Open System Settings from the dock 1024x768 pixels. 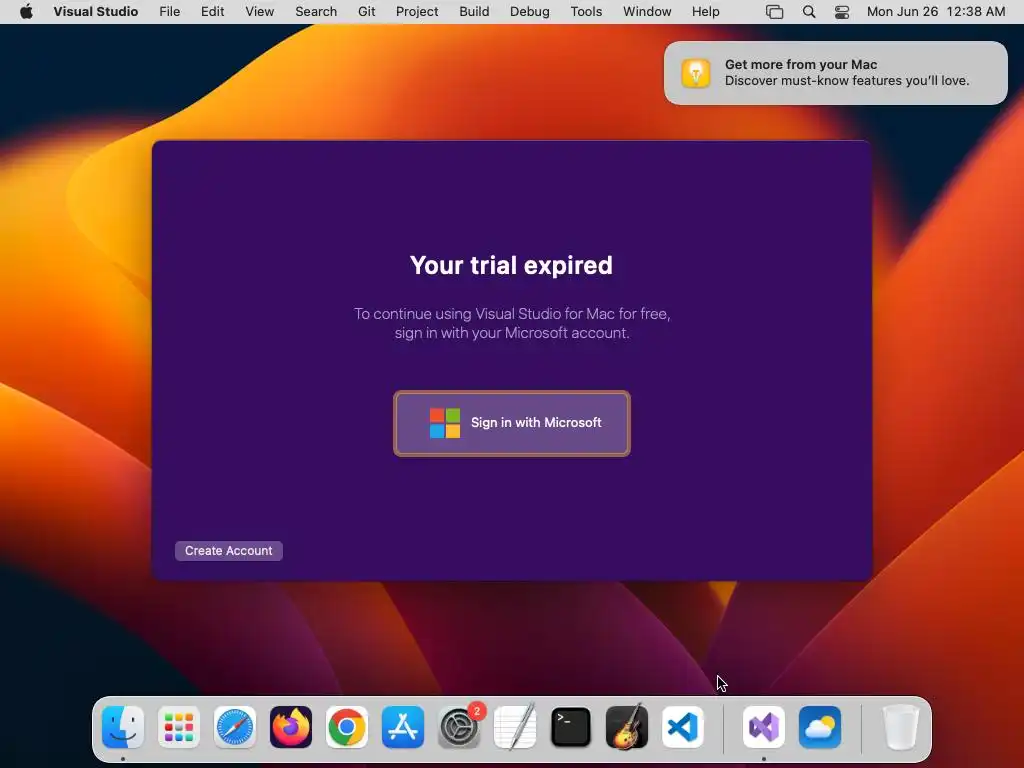tap(459, 727)
